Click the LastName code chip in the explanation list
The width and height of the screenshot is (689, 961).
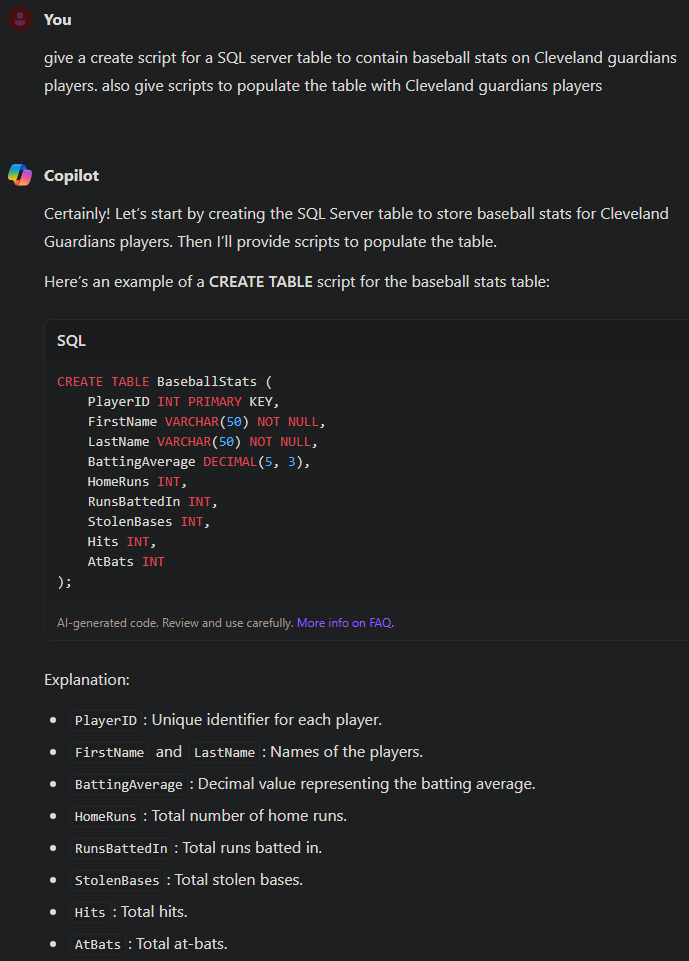coord(224,752)
